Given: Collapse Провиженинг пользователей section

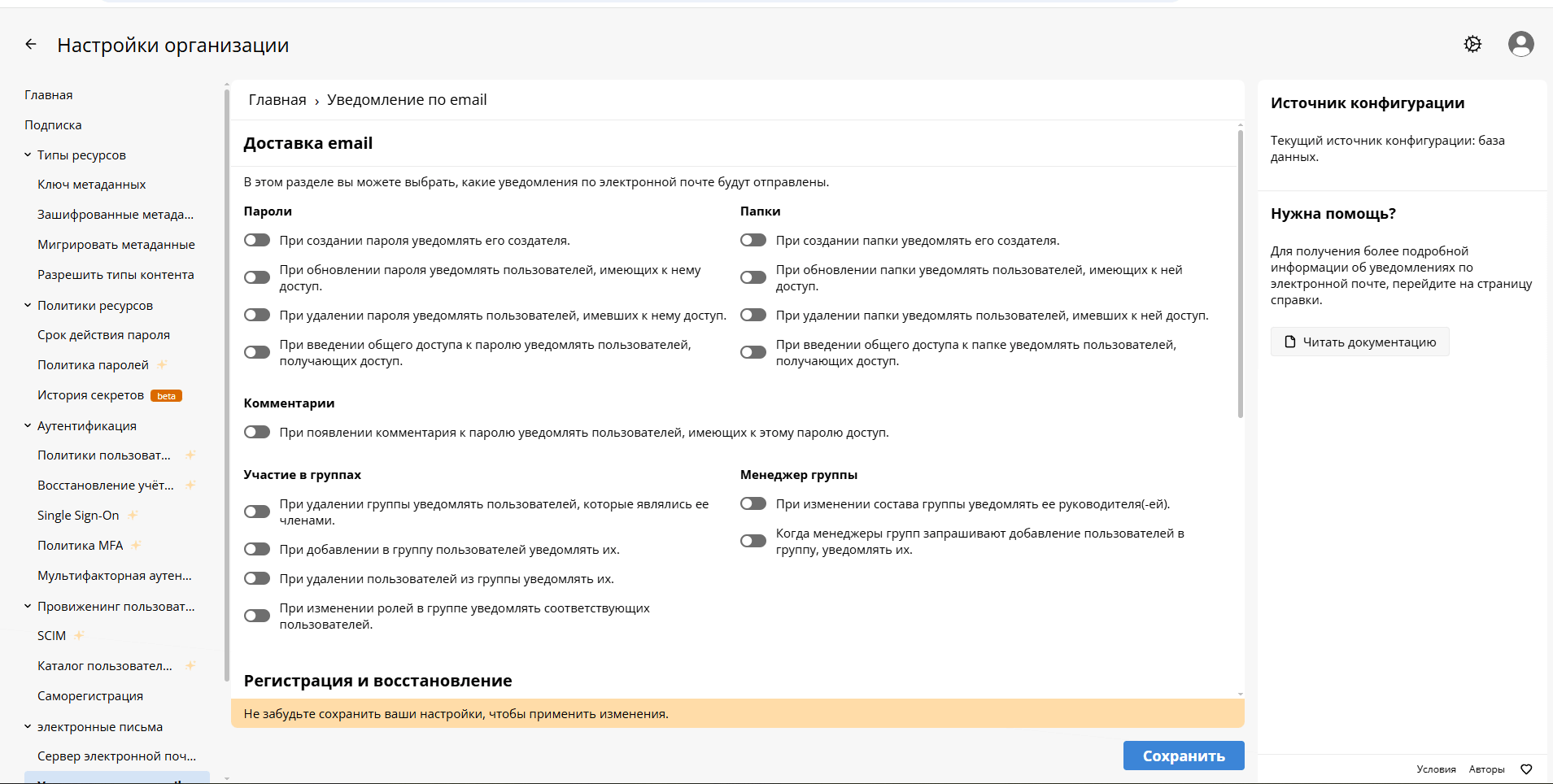Looking at the screenshot, I should click(28, 606).
